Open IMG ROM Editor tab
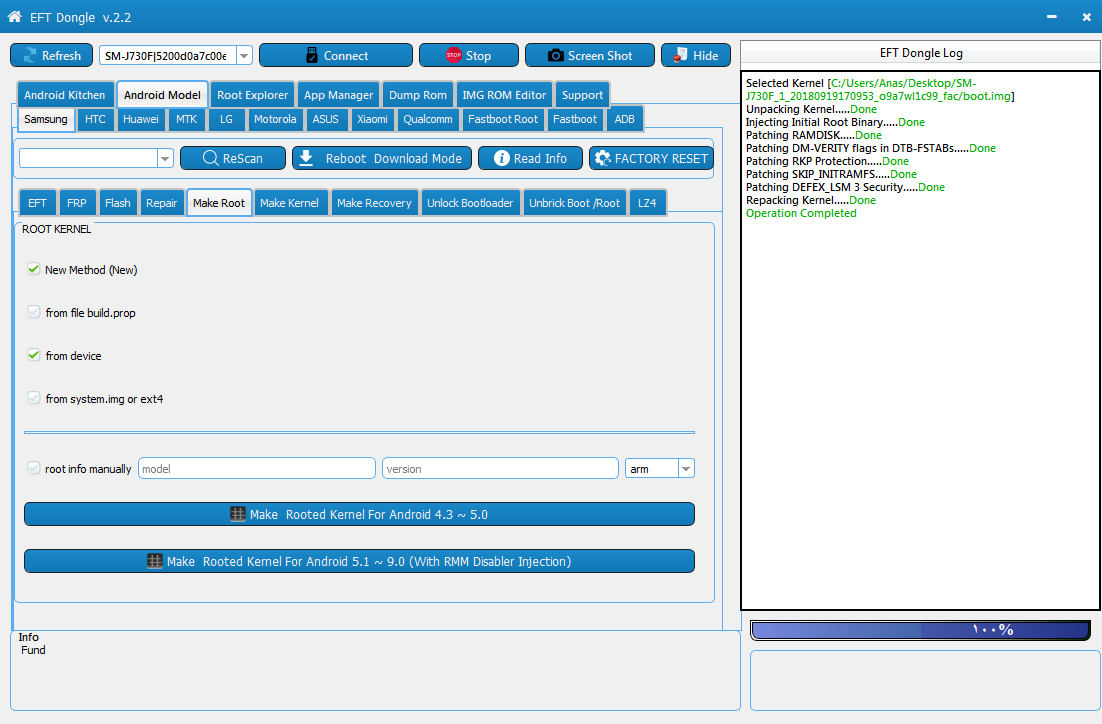Viewport: 1102px width, 724px height. (x=504, y=95)
